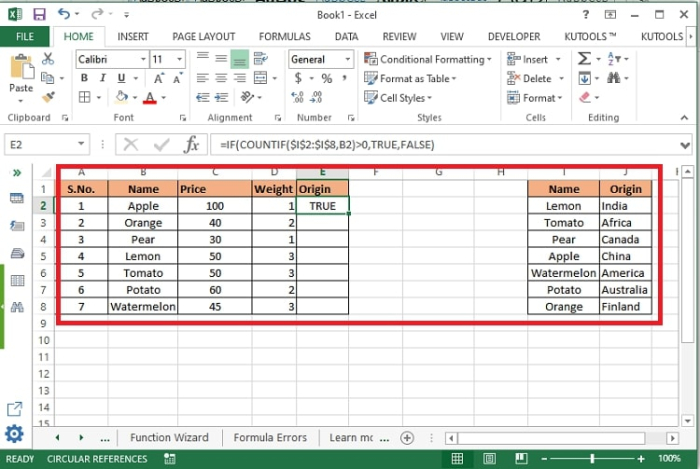This screenshot has width=700, height=469.
Task: Click Decrease Indent icon
Action: click(203, 97)
